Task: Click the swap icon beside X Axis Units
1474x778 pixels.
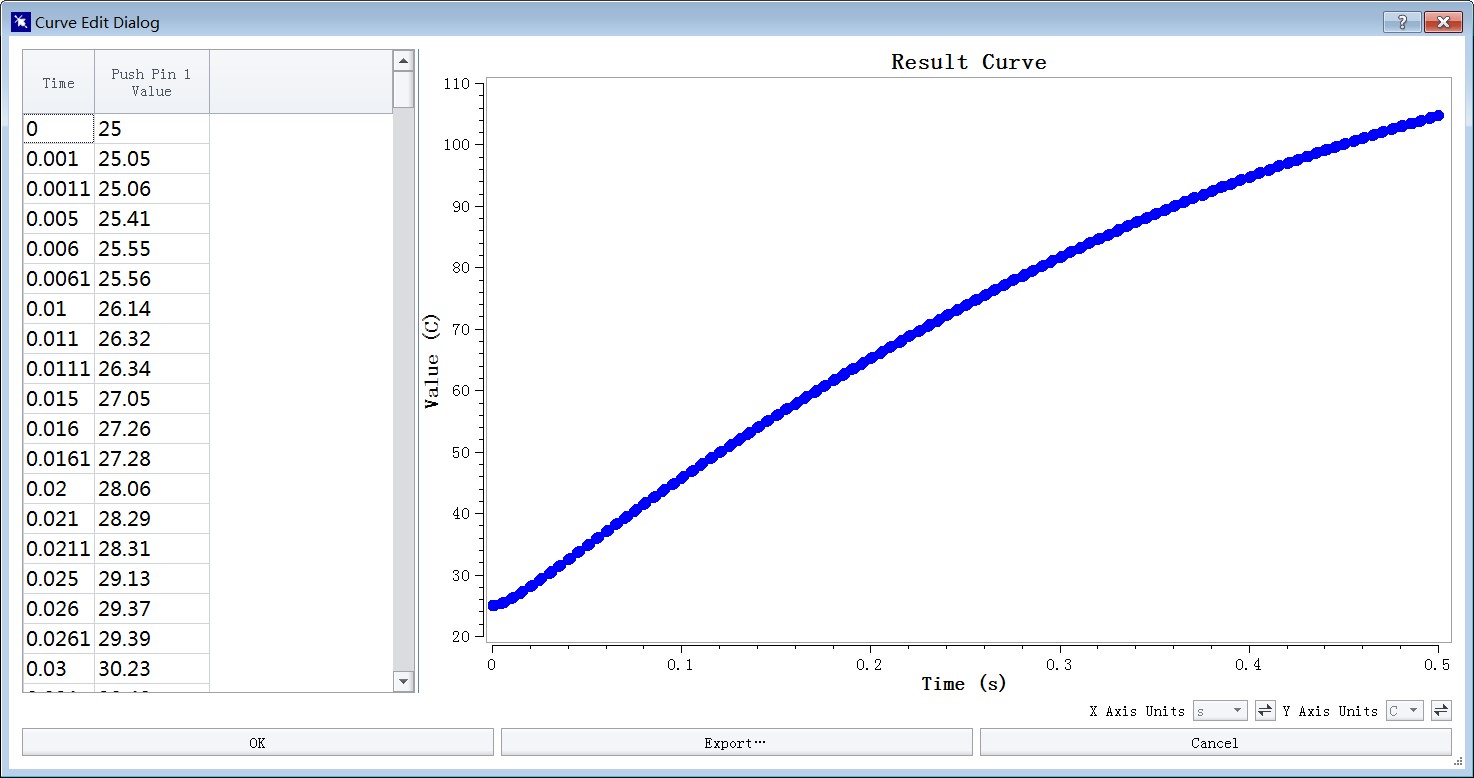Action: [x=1265, y=710]
